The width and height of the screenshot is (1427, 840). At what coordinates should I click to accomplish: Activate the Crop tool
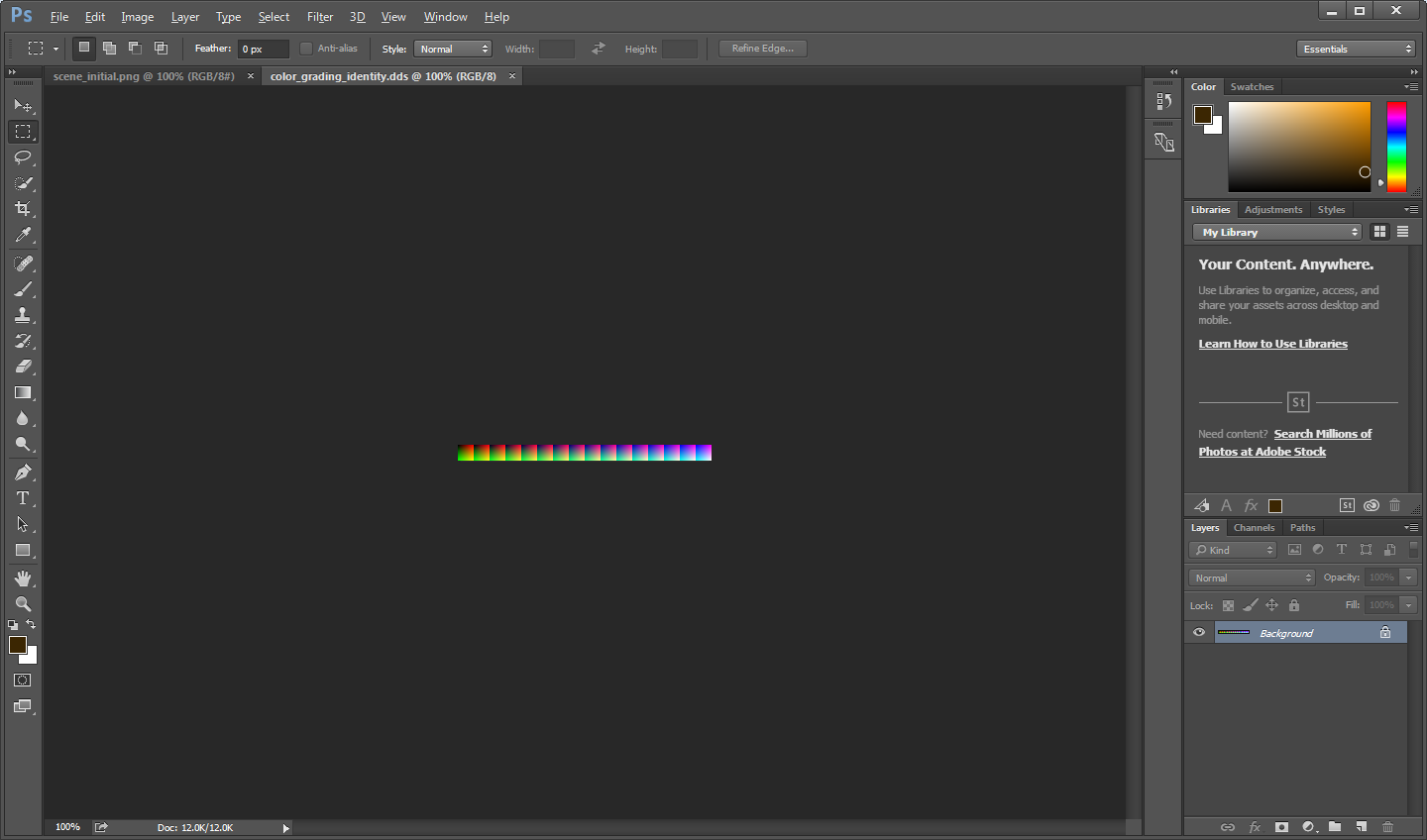pos(24,208)
